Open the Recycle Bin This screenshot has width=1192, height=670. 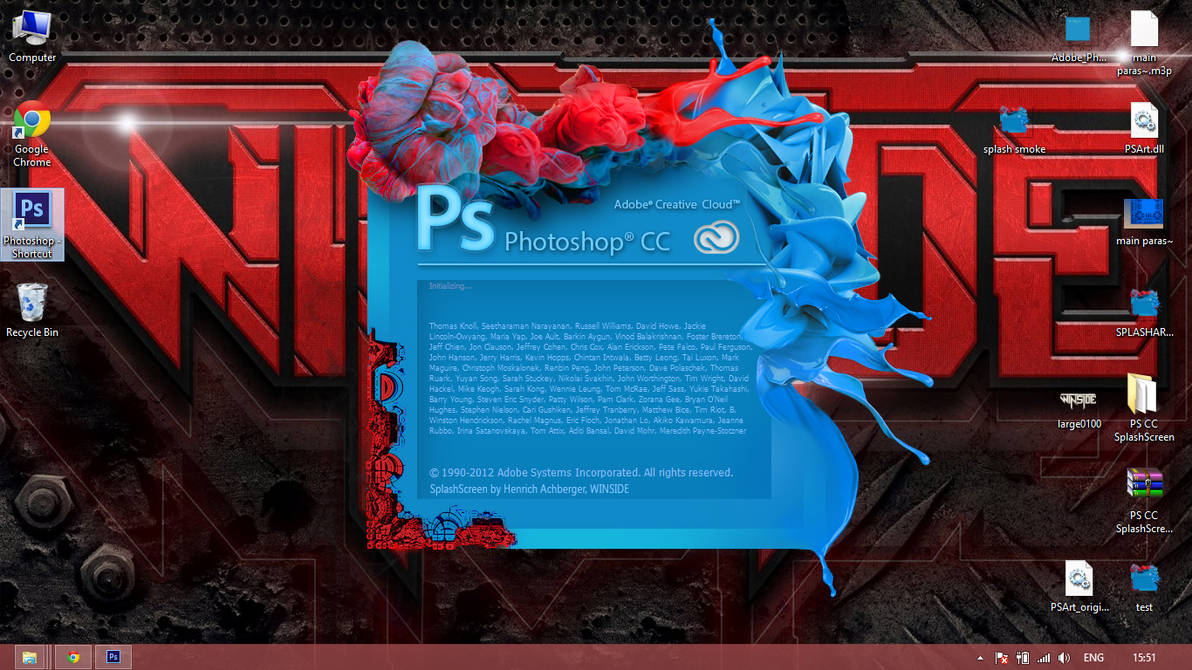click(31, 300)
